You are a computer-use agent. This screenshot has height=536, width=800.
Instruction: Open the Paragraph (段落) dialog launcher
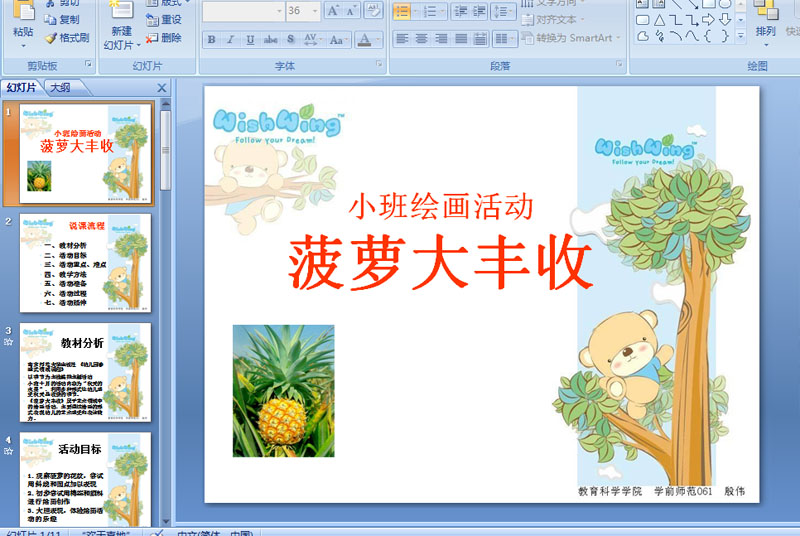pyautogui.click(x=619, y=64)
